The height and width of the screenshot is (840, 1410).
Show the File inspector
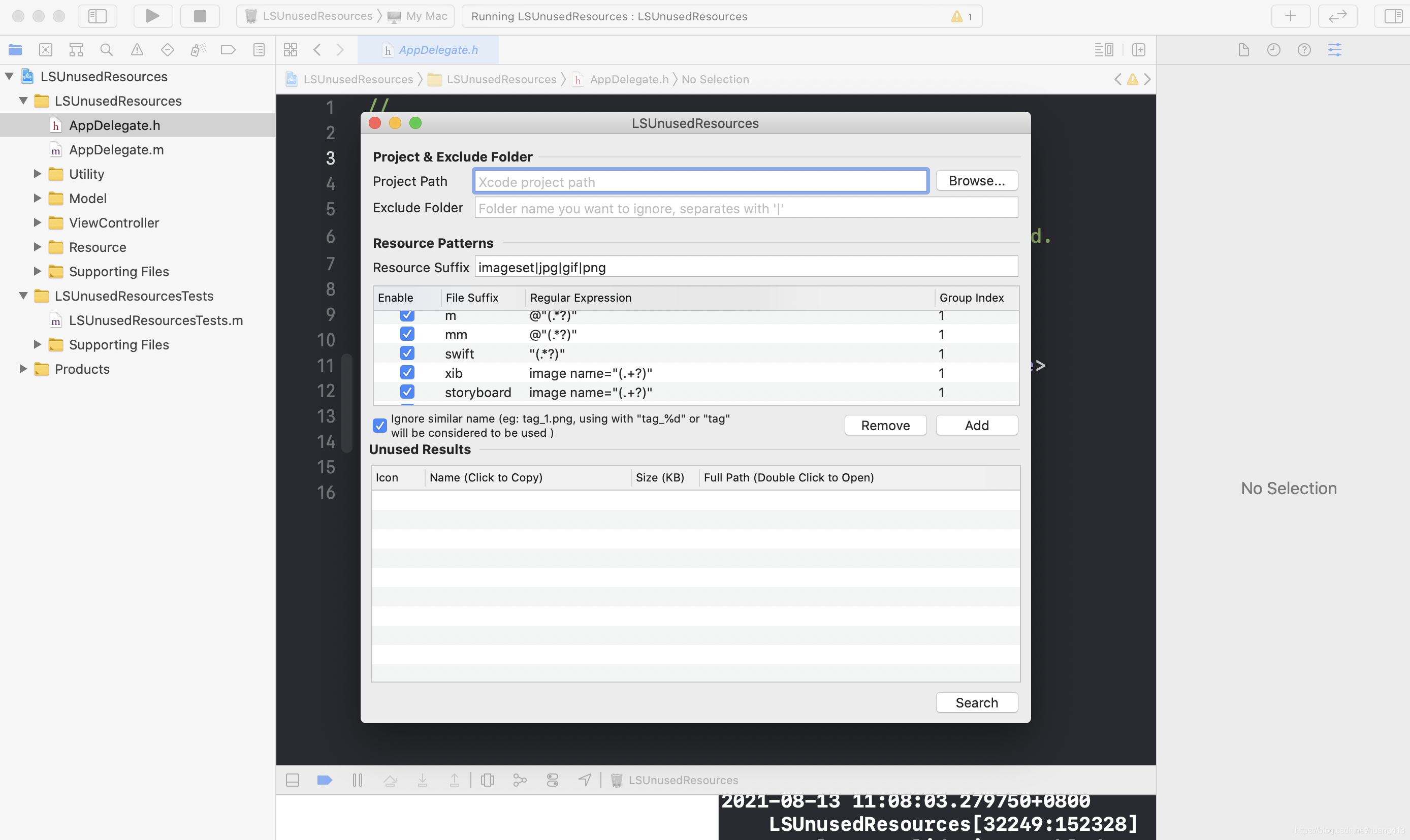tap(1243, 50)
